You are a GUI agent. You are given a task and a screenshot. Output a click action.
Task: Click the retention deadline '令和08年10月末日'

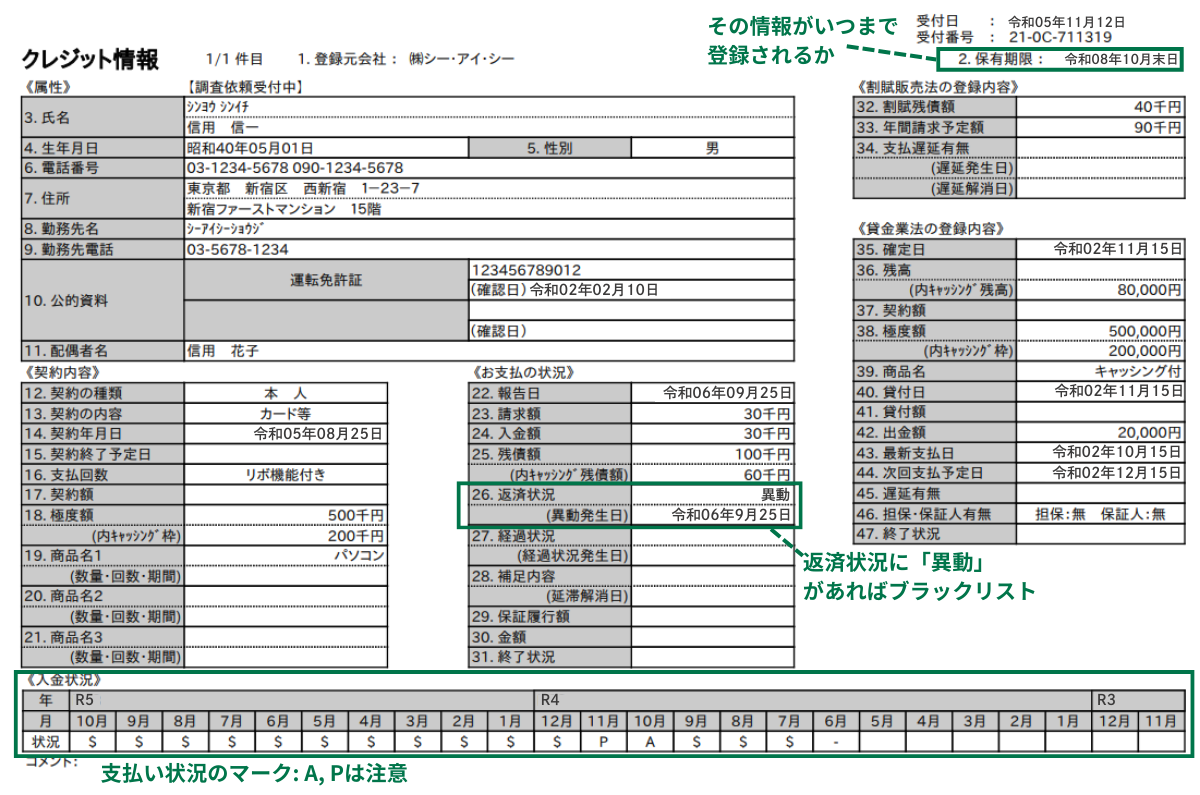1121,59
